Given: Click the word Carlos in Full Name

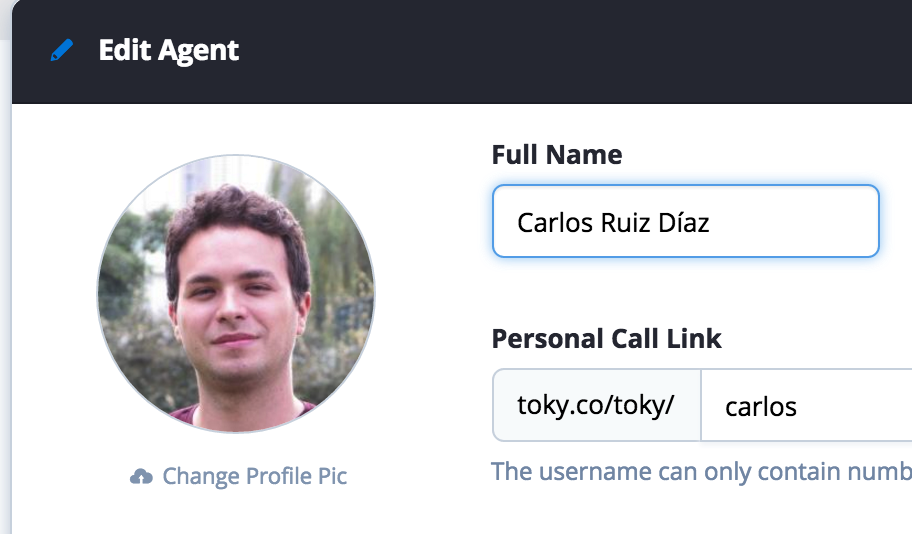Looking at the screenshot, I should 554,222.
